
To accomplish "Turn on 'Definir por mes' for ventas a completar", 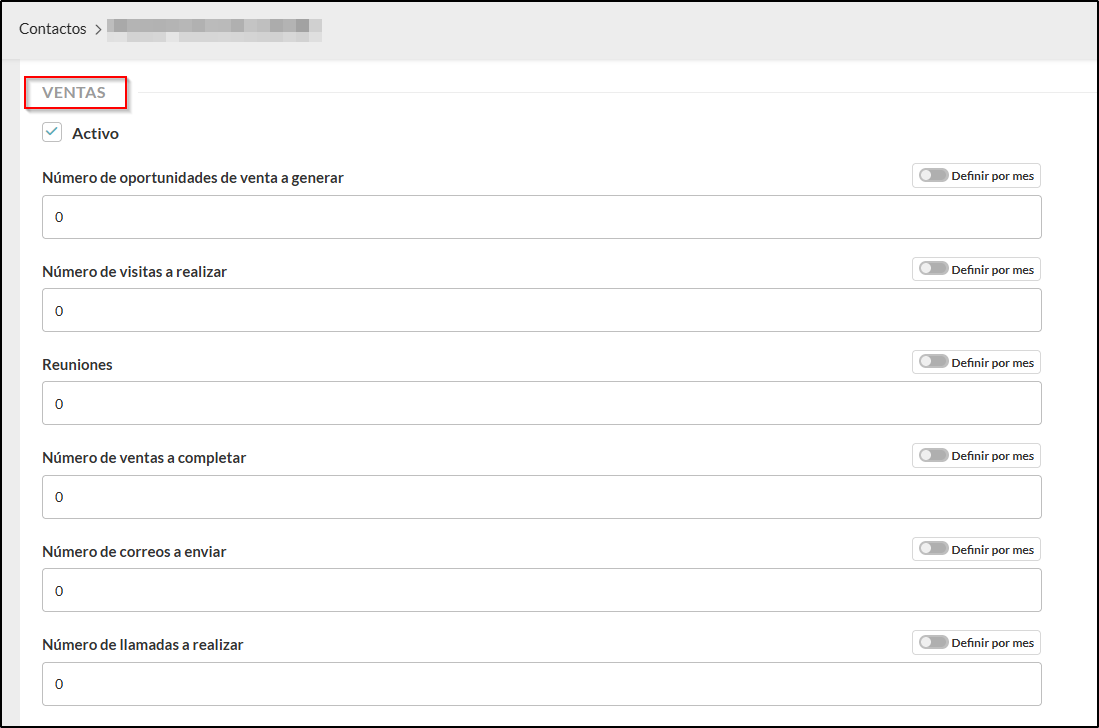I will coord(934,456).
